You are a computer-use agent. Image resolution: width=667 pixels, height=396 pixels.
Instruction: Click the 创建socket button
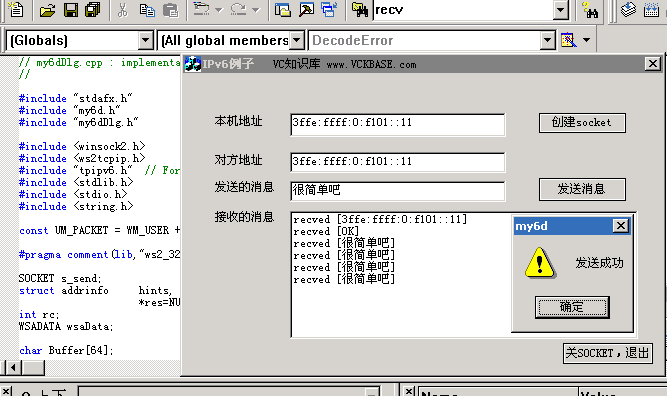click(582, 123)
